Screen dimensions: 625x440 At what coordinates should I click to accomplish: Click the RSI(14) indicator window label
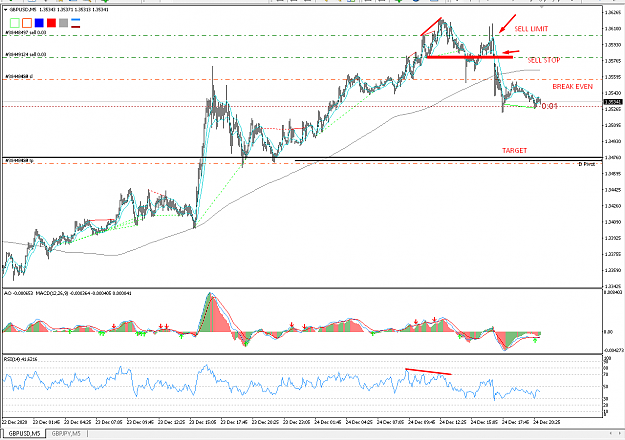pyautogui.click(x=21, y=359)
